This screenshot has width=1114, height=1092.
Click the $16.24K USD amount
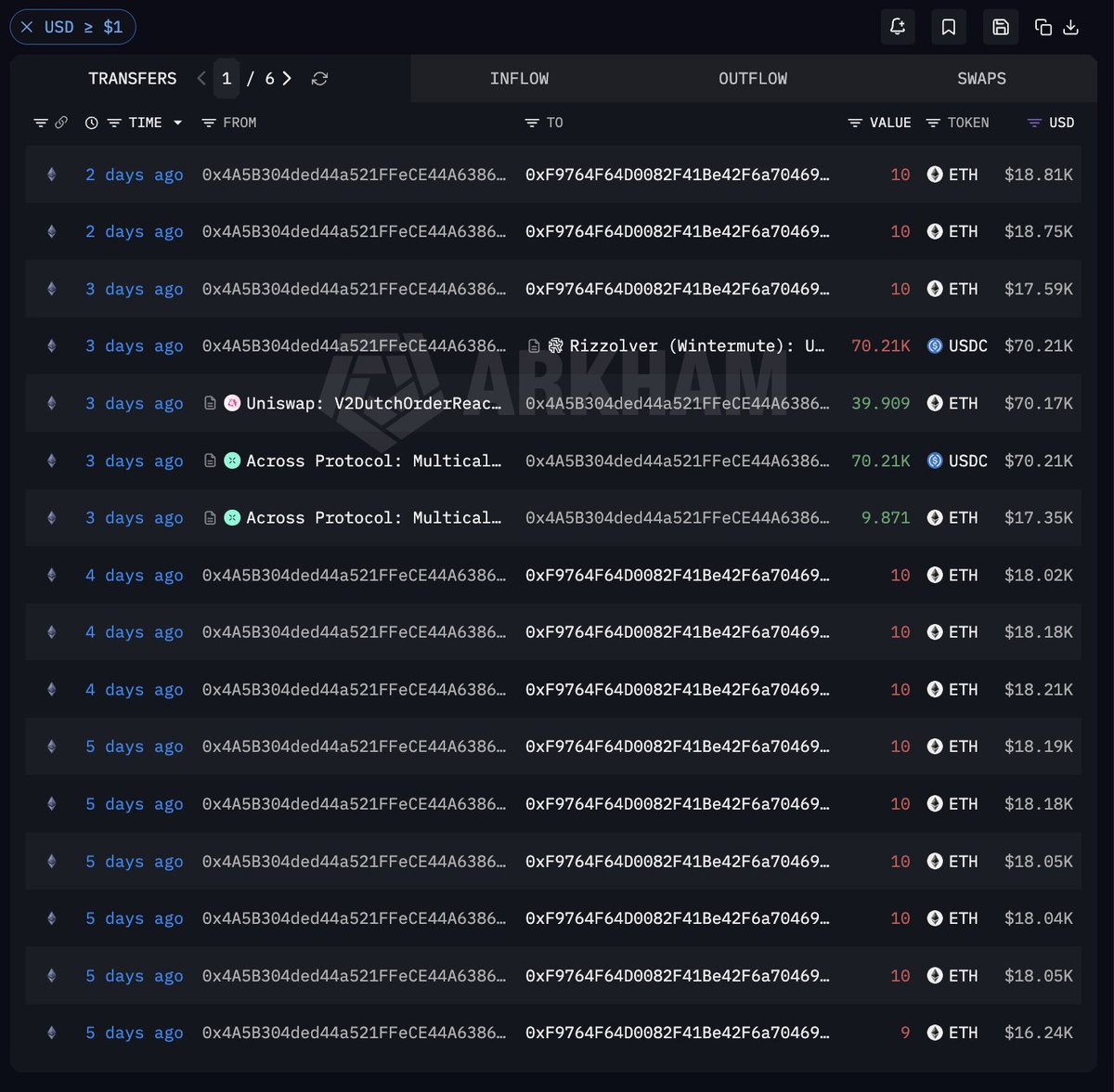(x=1039, y=1033)
